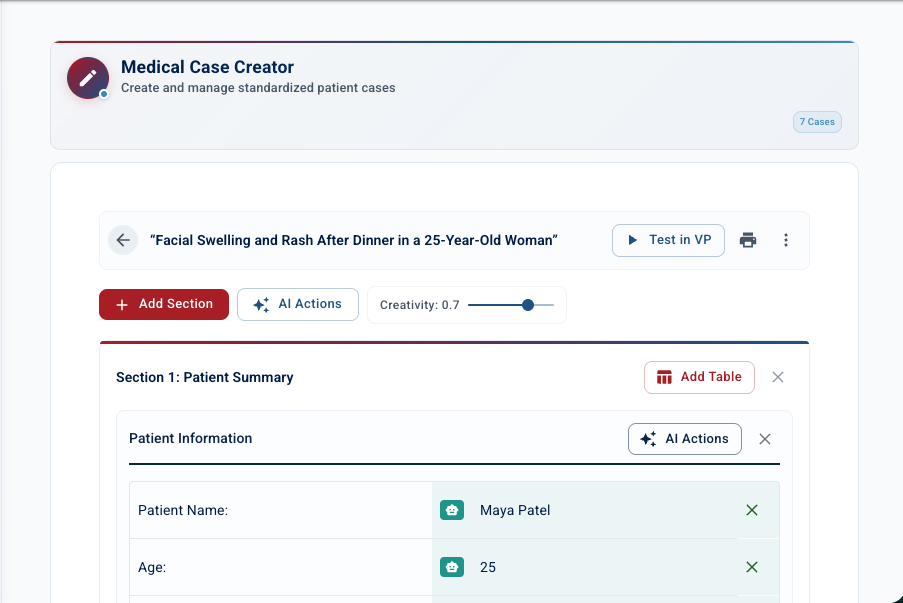Click the pencil Medical Case Creator app icon
The height and width of the screenshot is (603, 903).
(x=87, y=78)
